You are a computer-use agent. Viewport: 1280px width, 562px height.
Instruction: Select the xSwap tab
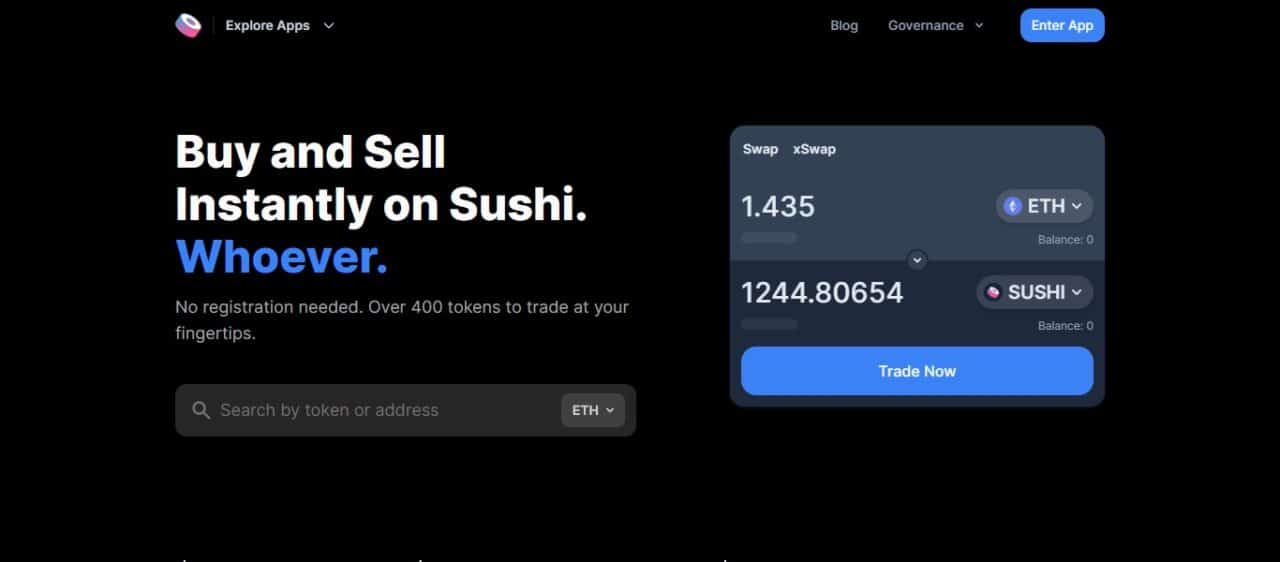point(814,149)
